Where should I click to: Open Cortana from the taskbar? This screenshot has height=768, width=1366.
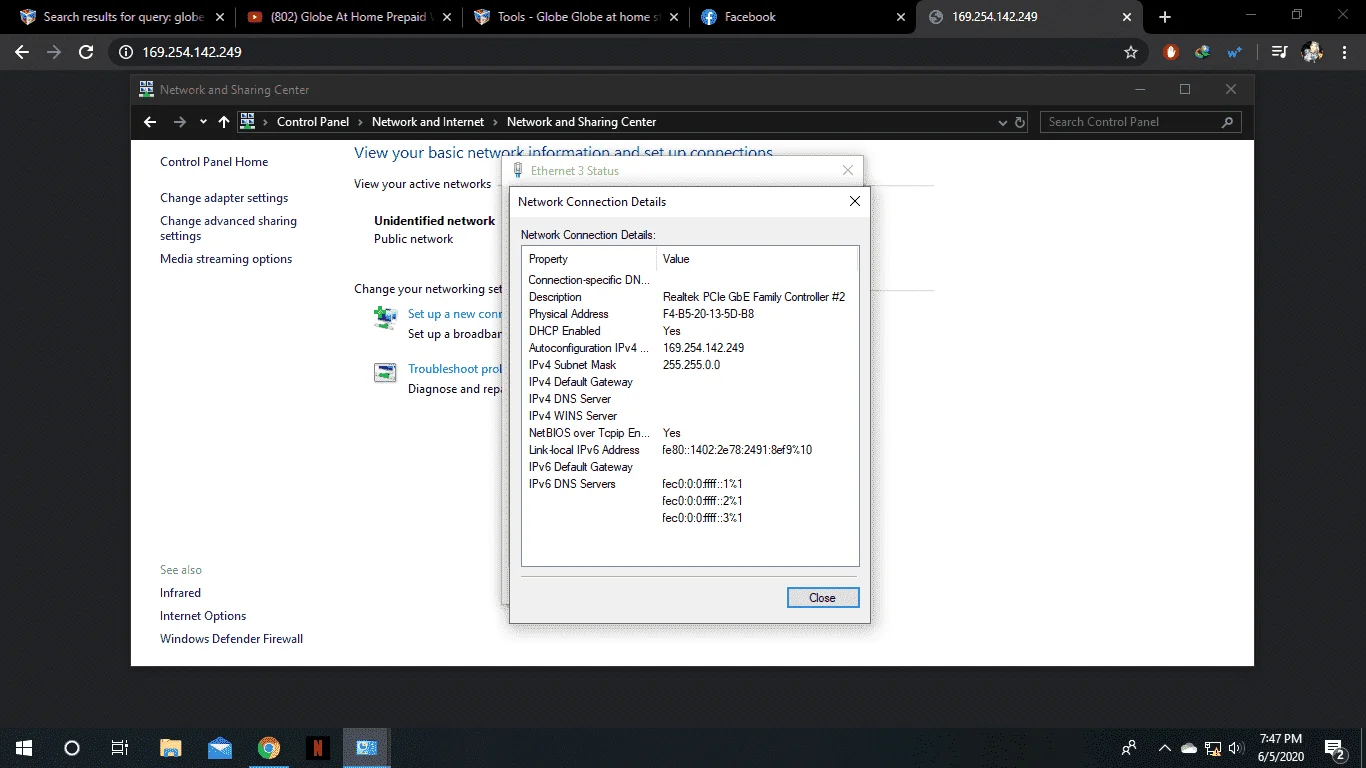[x=71, y=747]
